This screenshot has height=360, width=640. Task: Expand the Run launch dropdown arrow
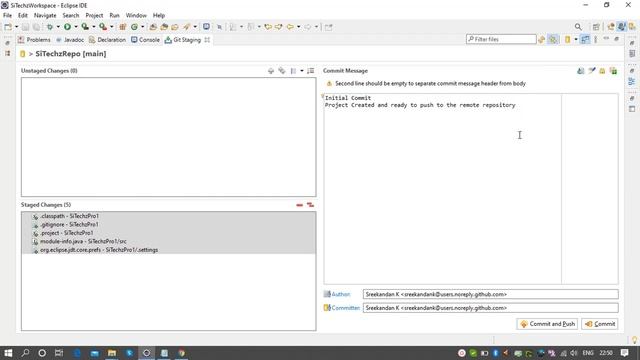pos(76,27)
